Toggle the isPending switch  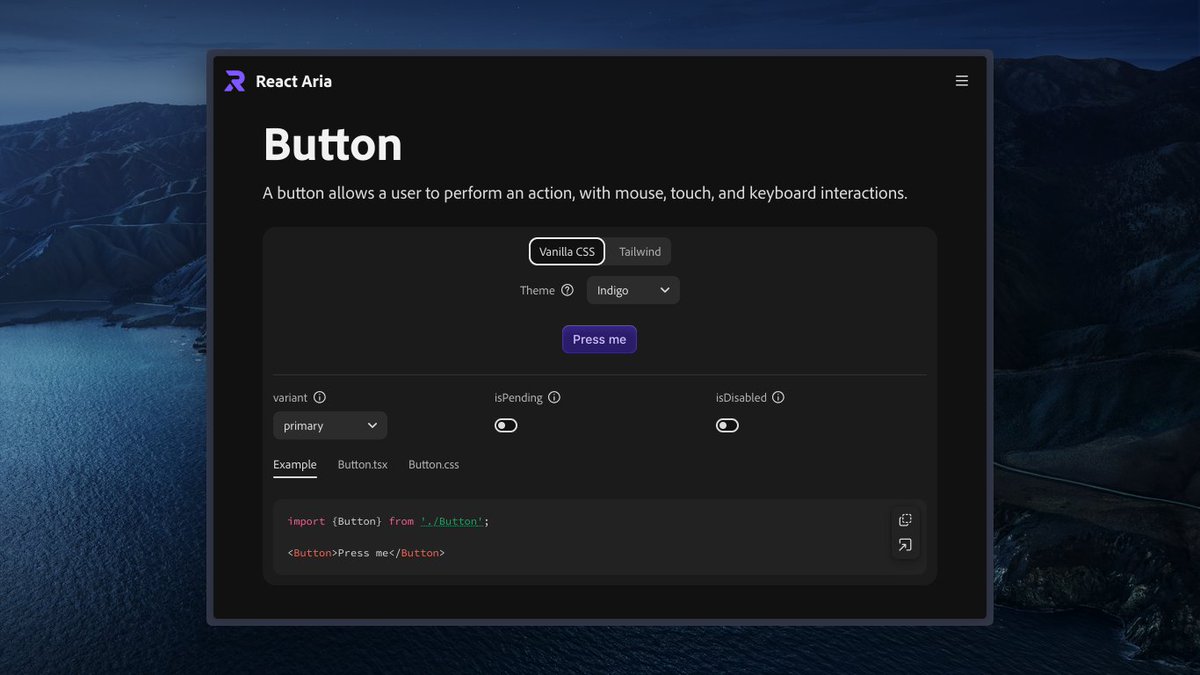506,425
